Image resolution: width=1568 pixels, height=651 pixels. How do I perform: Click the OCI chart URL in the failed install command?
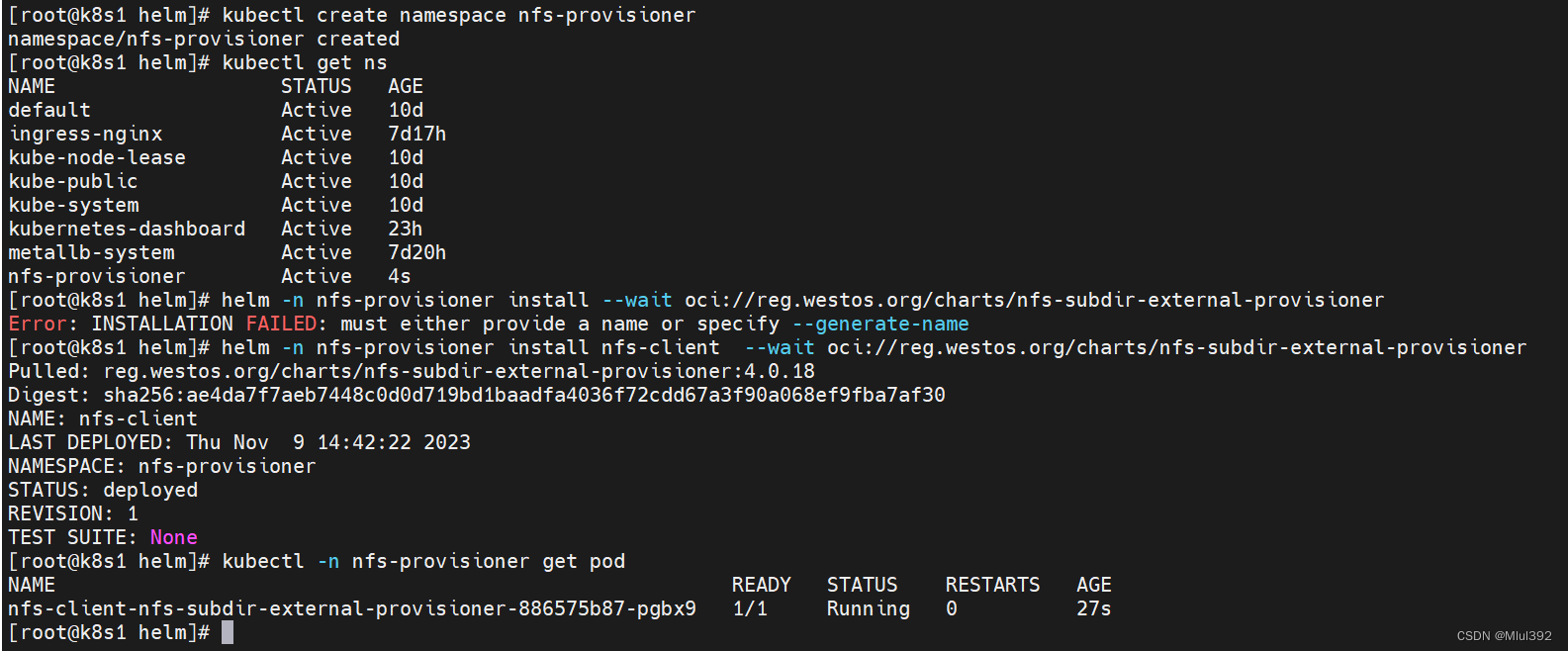(x=1034, y=300)
